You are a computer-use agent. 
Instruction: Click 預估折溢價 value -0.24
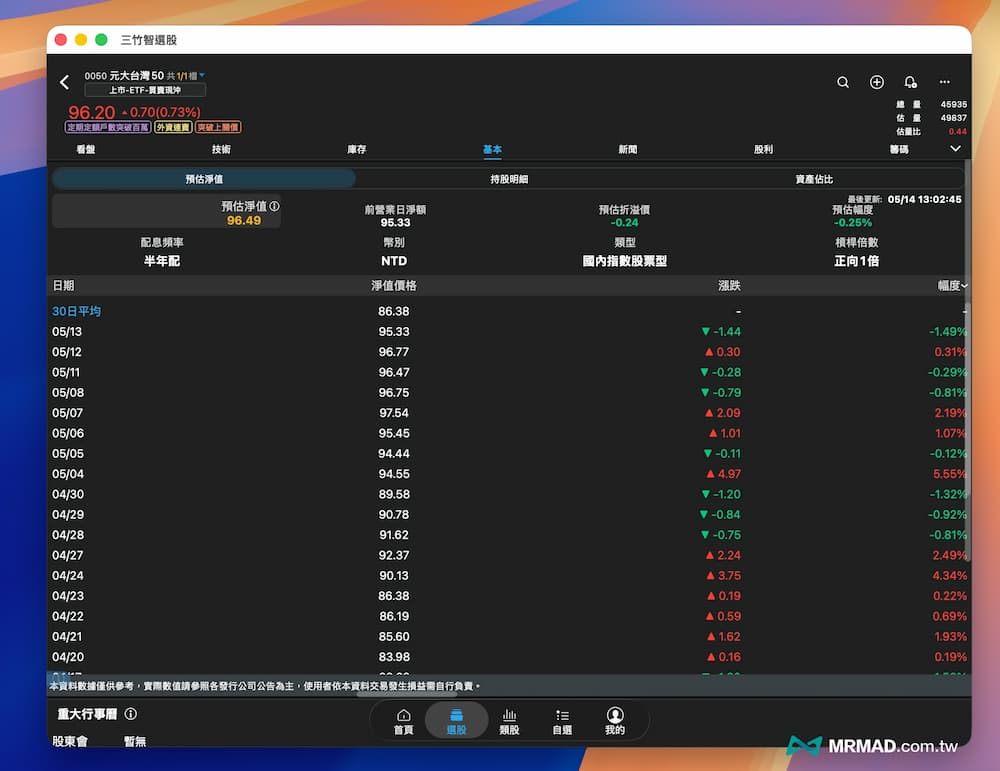624,223
